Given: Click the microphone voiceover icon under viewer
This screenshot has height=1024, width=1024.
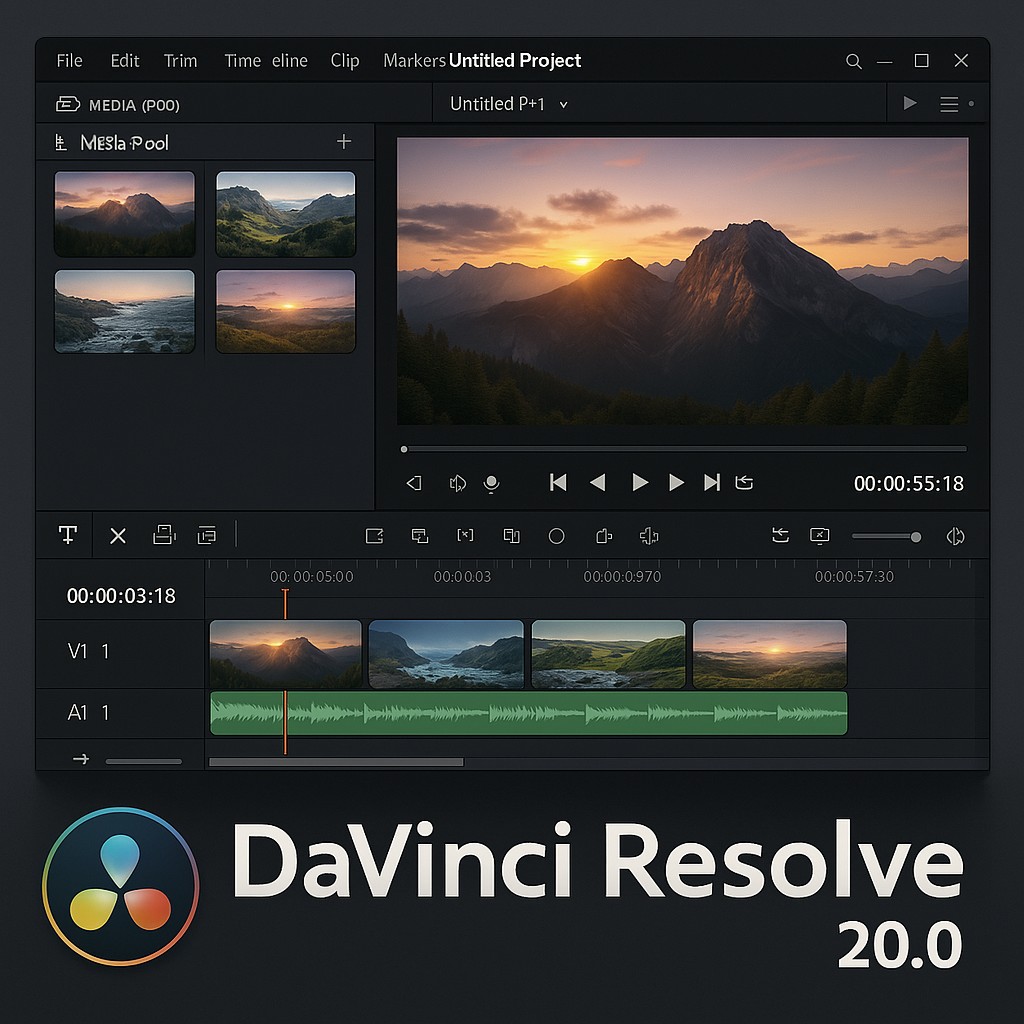Looking at the screenshot, I should [x=491, y=484].
